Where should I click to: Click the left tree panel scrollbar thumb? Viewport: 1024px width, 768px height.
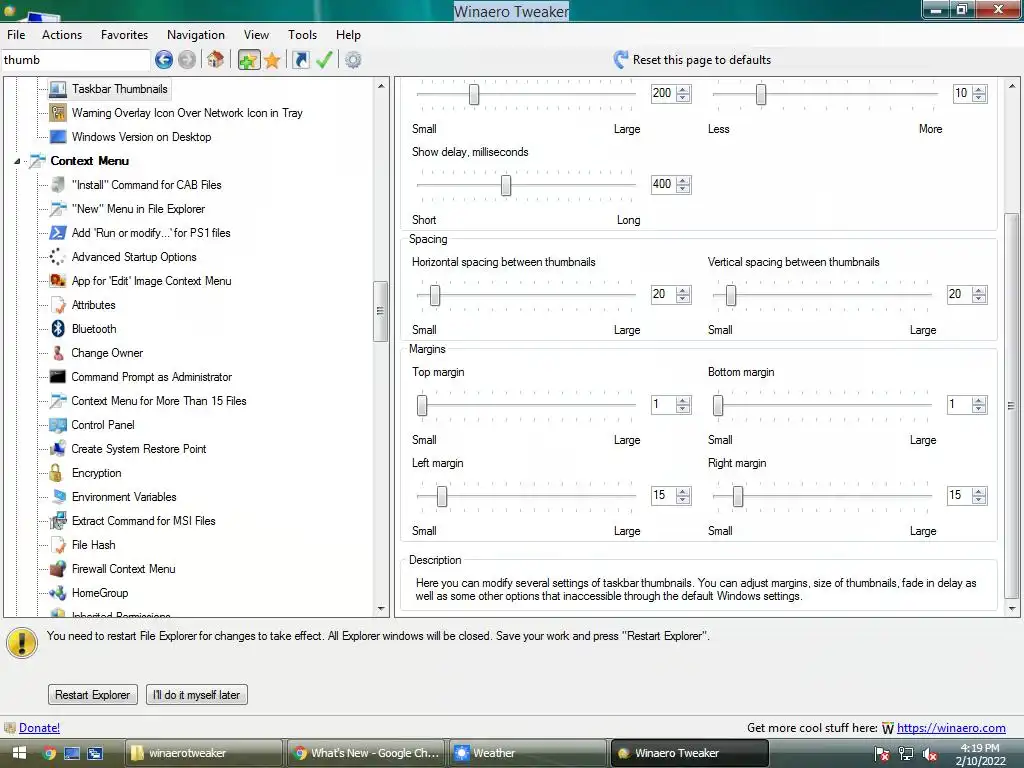tap(381, 311)
